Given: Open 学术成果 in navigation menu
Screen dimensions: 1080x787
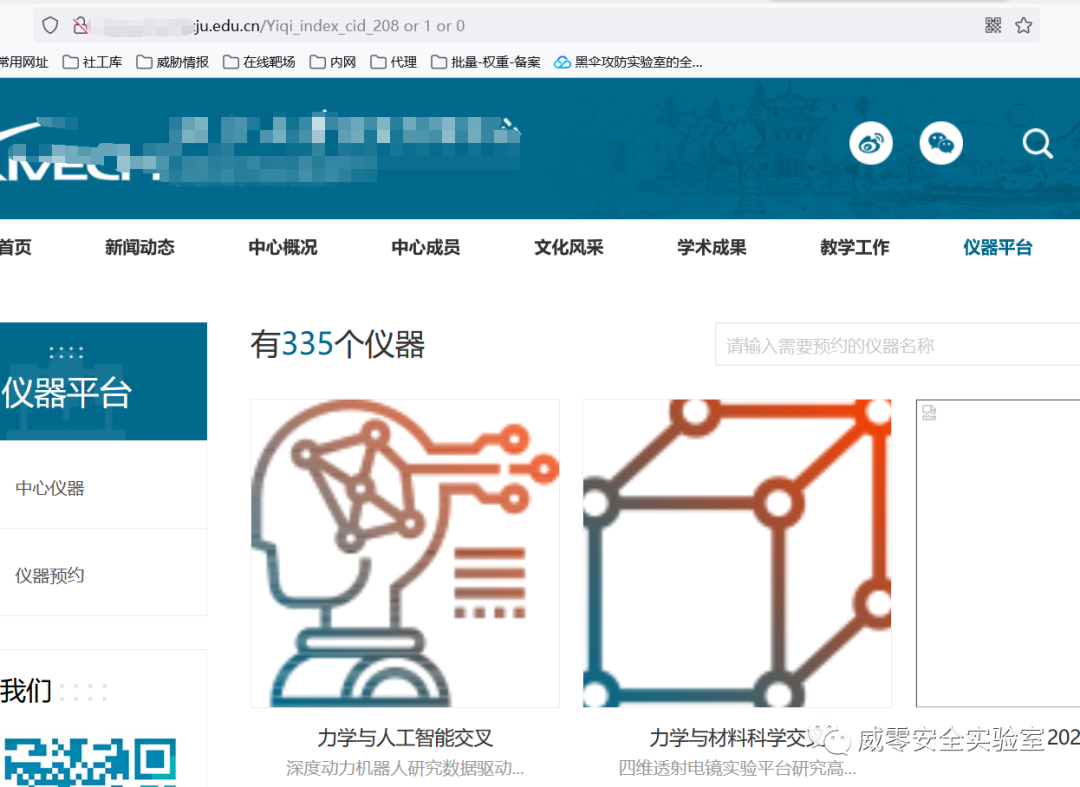Looking at the screenshot, I should pos(712,248).
